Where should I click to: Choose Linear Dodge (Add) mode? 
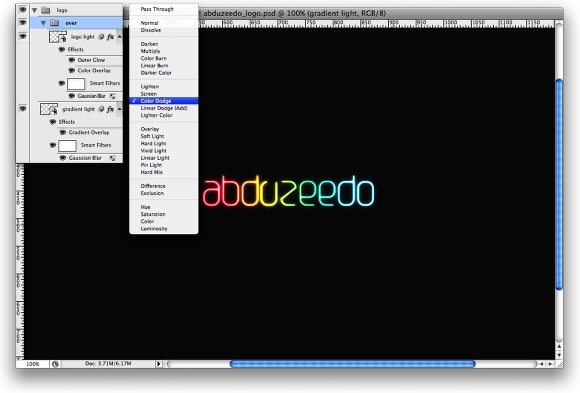point(164,108)
